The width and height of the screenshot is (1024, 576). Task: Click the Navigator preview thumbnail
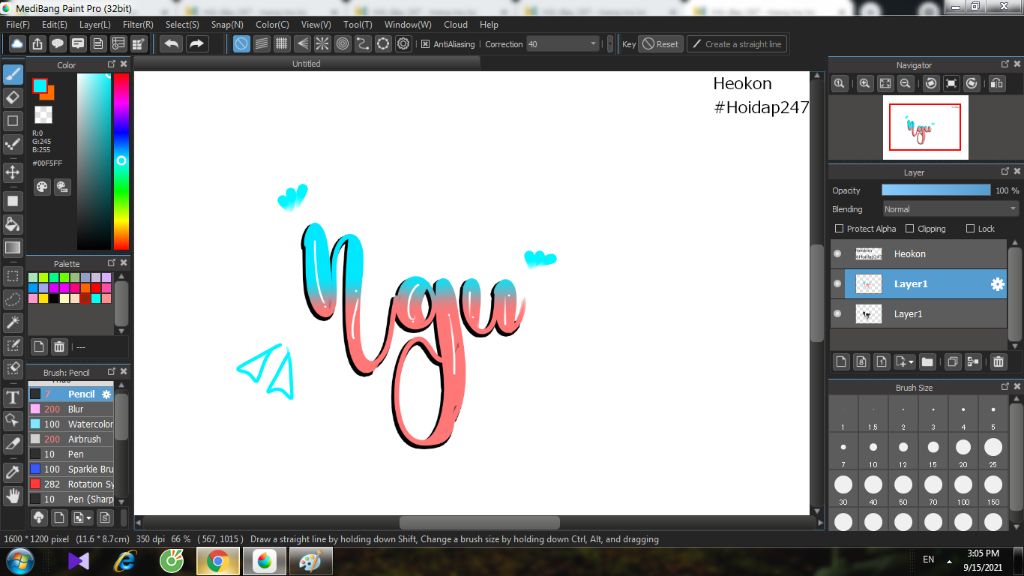click(x=925, y=127)
